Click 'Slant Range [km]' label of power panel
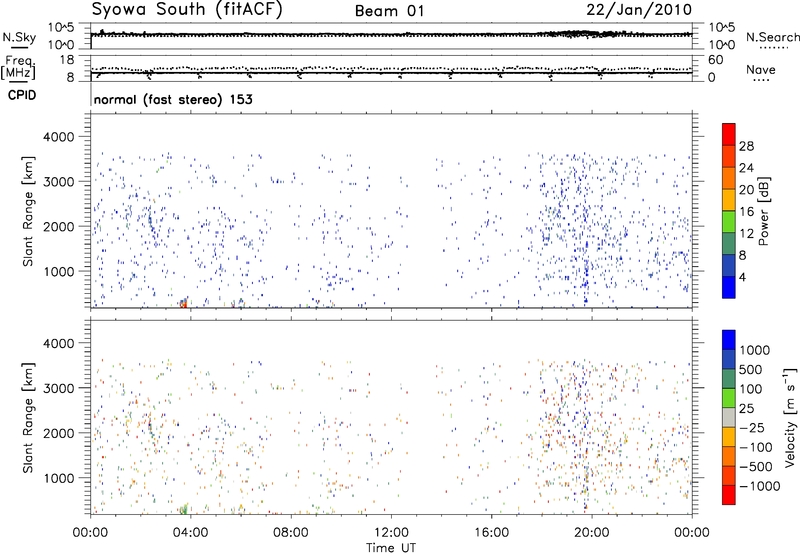This screenshot has width=800, height=554. pos(28,211)
